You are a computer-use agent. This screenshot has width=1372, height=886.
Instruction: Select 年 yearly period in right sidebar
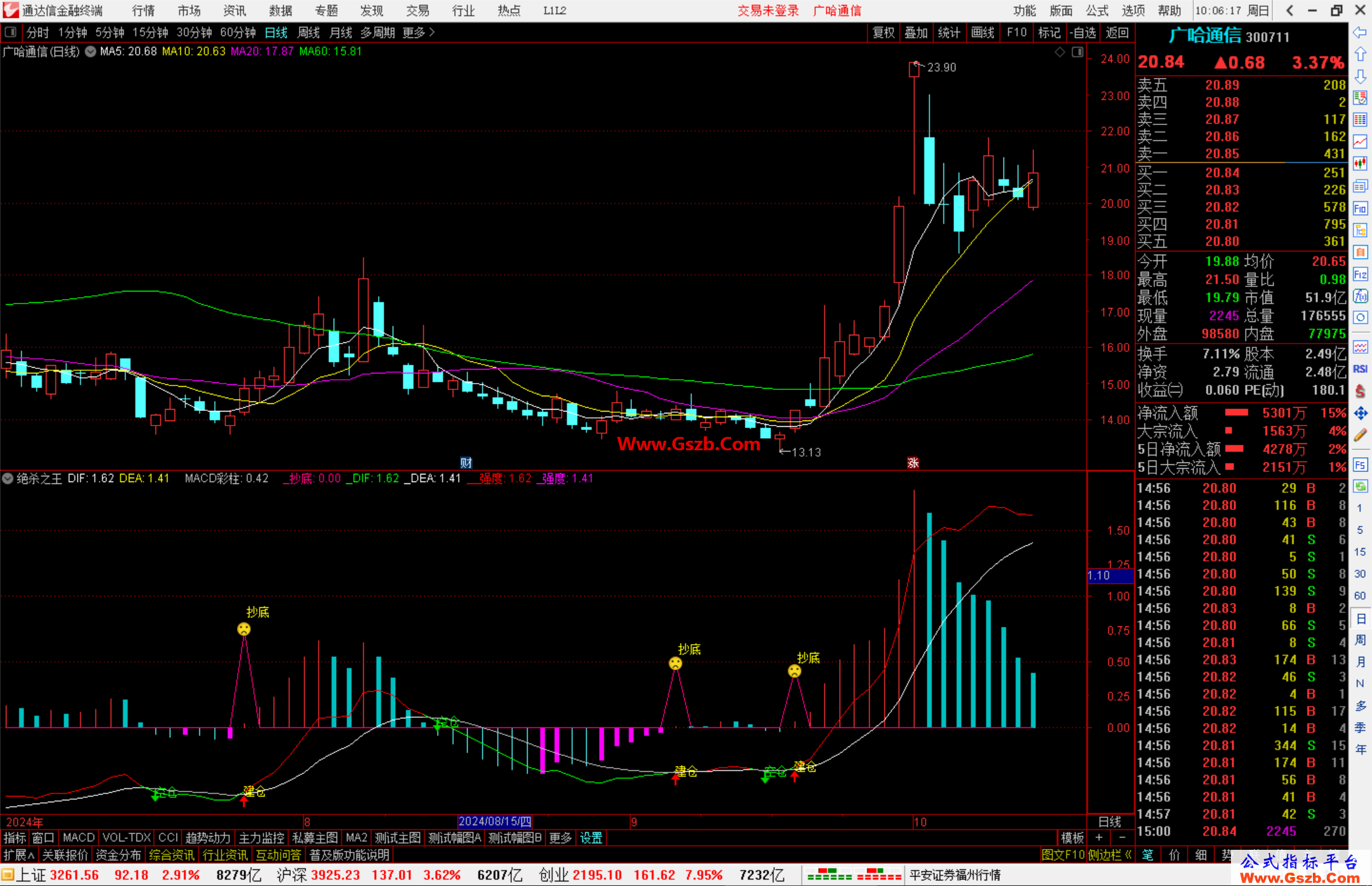point(1360,749)
